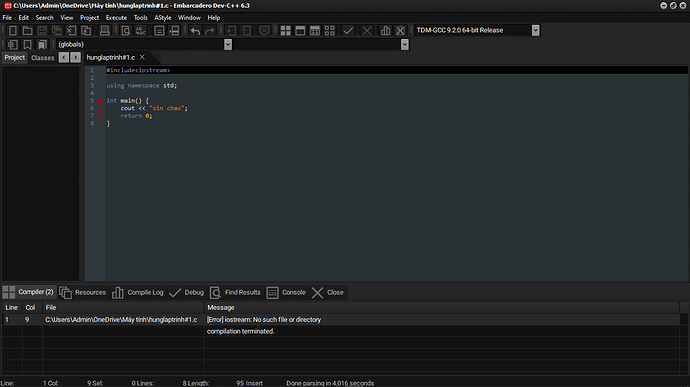Switch to the Classes tab
The image size is (690, 387).
point(43,58)
